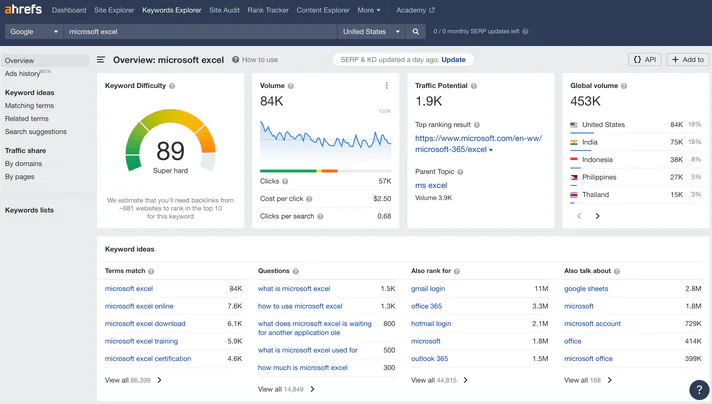Open the ms excel parent topic link

pos(431,186)
